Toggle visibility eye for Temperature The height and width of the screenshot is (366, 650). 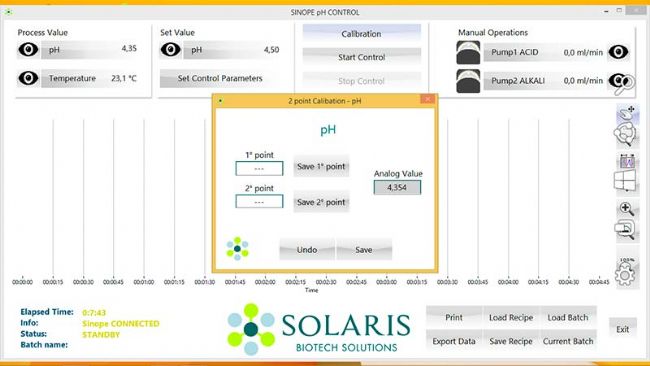click(28, 78)
